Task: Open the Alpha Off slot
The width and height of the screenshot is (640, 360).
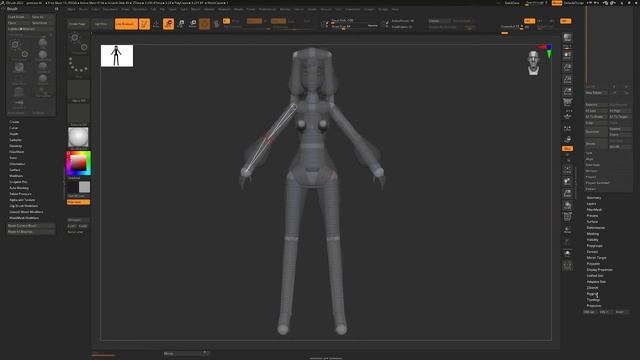Action: 78,91
